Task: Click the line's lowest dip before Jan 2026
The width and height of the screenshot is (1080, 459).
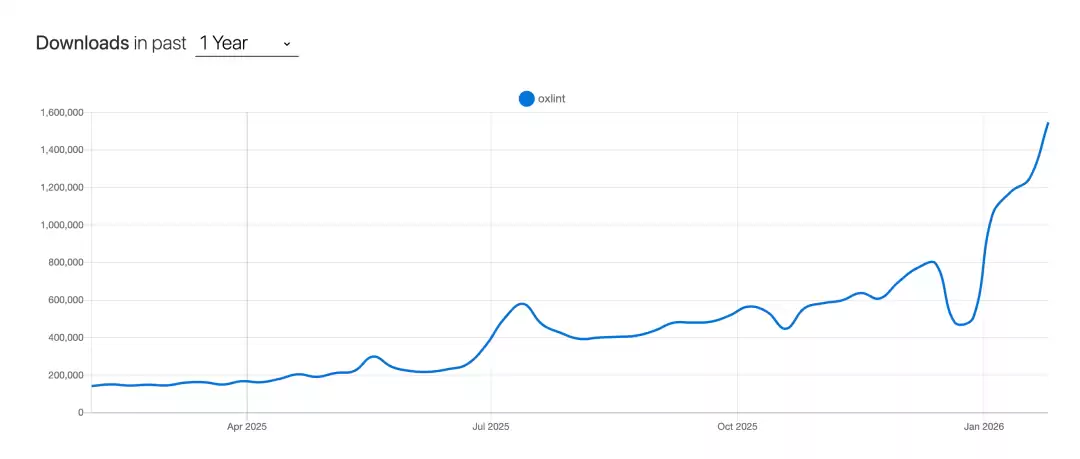Action: tap(960, 324)
